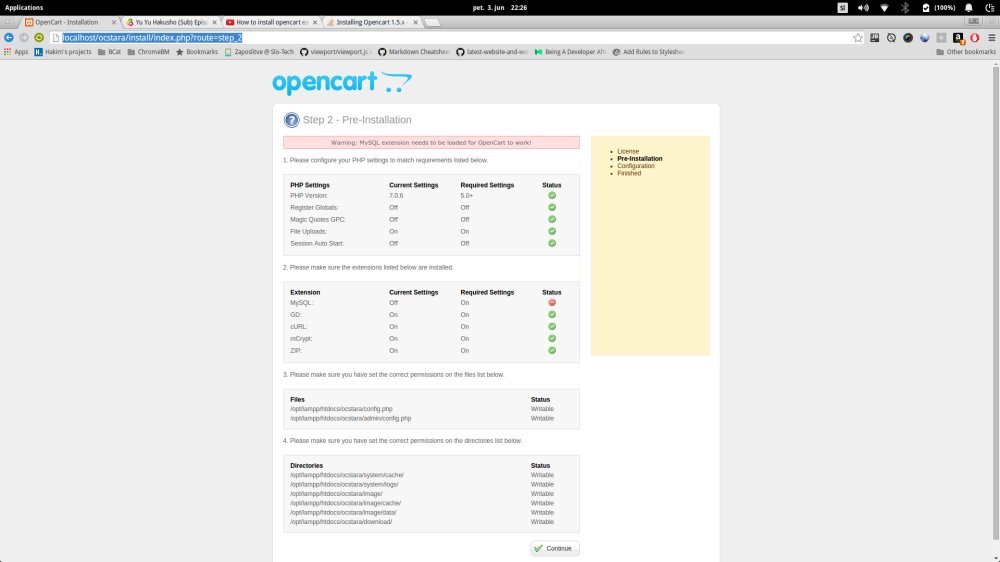Reload the page with the refresh icon
1000x562 pixels.
point(39,37)
